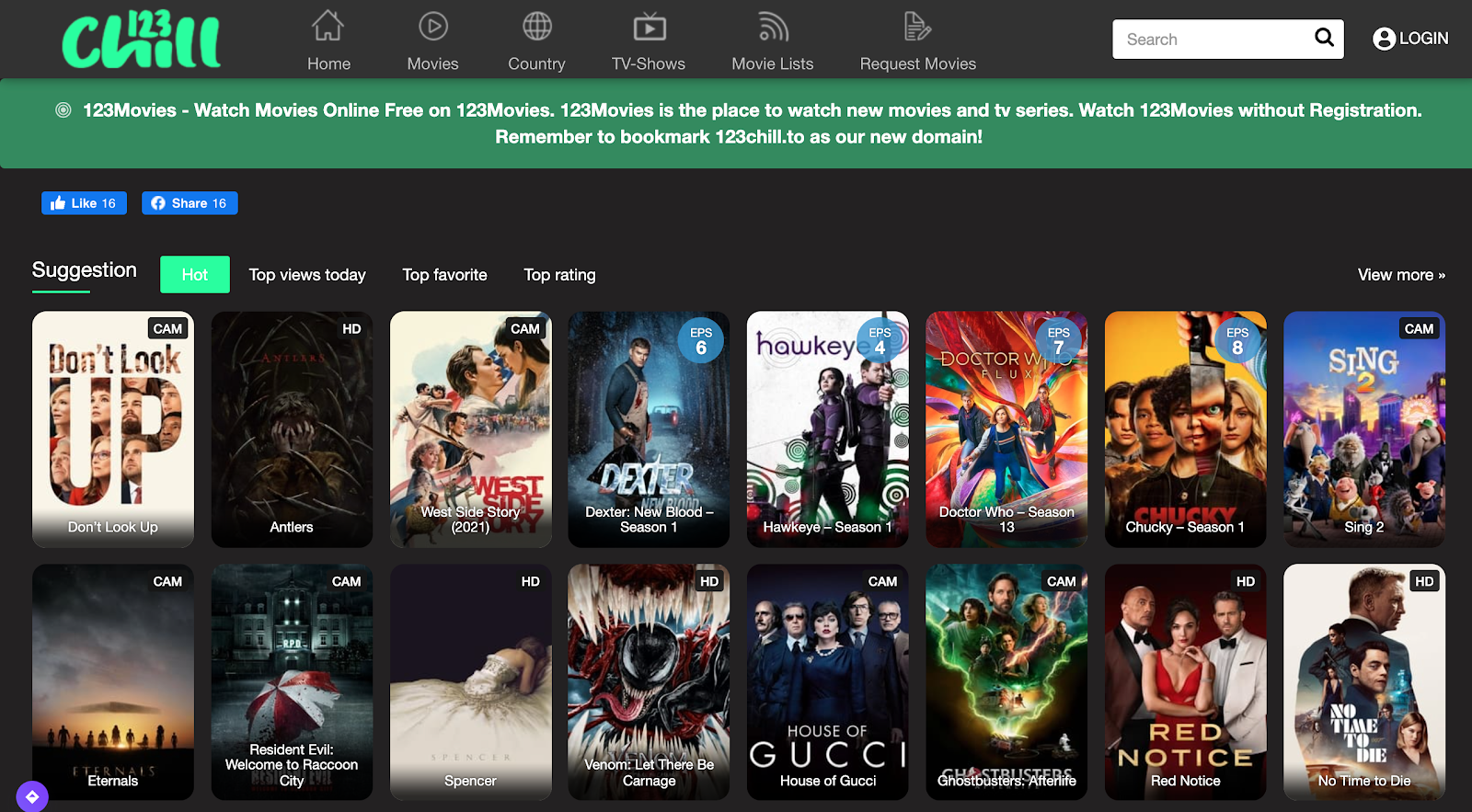
Task: Click the CAM badge on Sing 2
Action: pos(1419,328)
